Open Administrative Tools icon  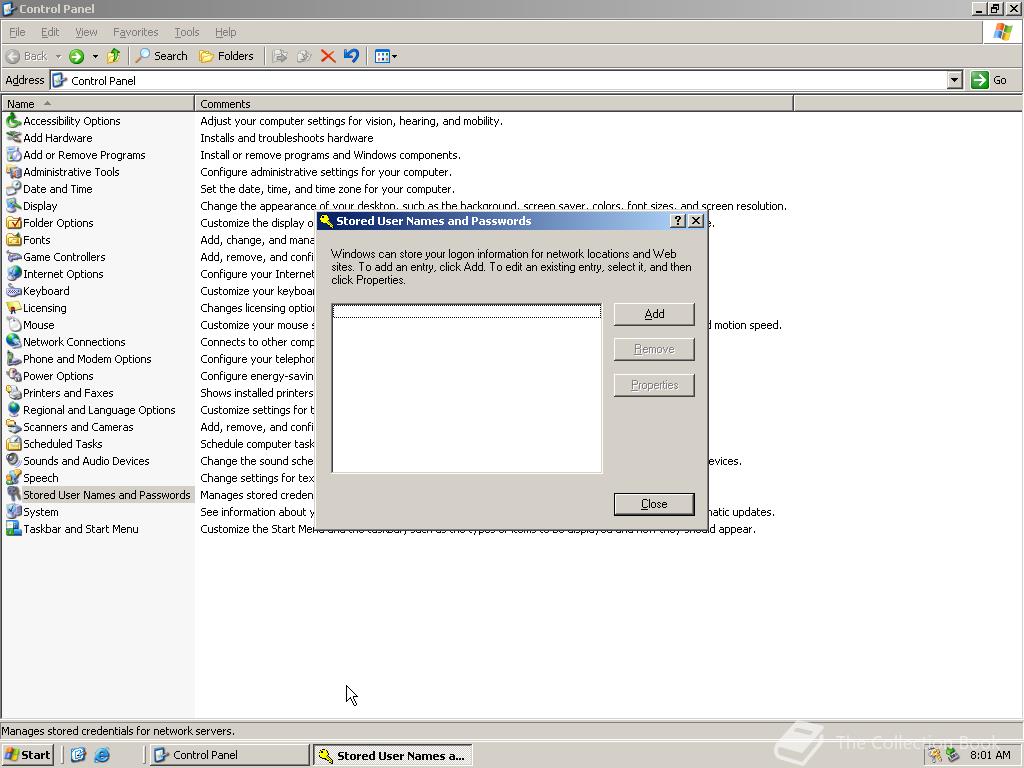coord(14,172)
